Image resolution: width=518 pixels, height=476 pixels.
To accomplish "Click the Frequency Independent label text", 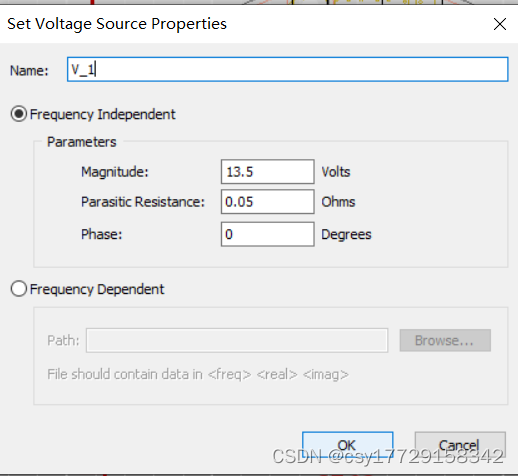I will pyautogui.click(x=103, y=114).
